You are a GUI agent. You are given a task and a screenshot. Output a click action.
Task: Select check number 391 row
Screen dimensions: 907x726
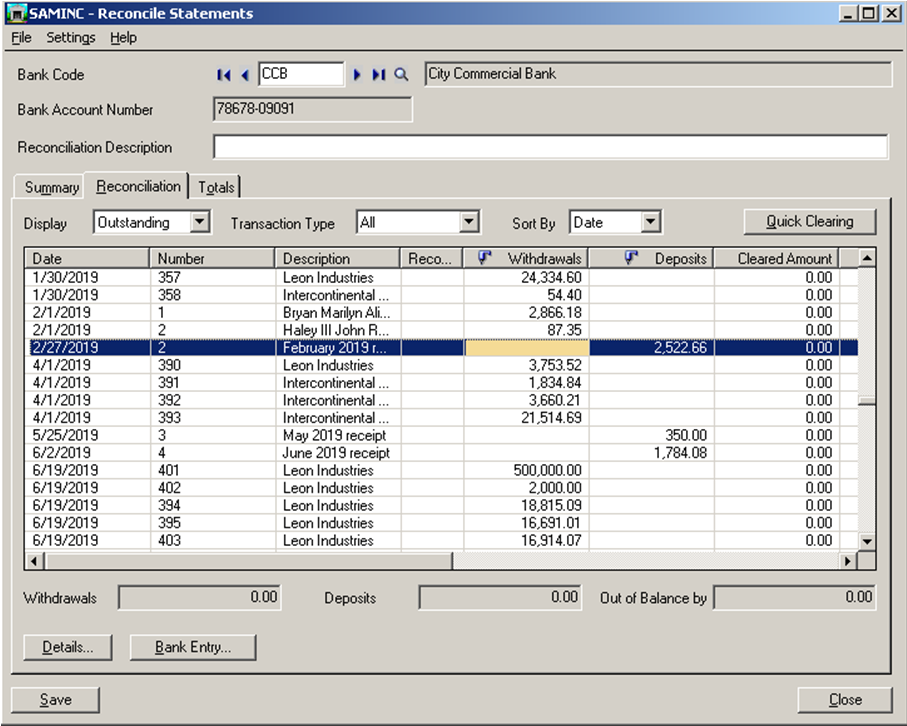click(442, 382)
